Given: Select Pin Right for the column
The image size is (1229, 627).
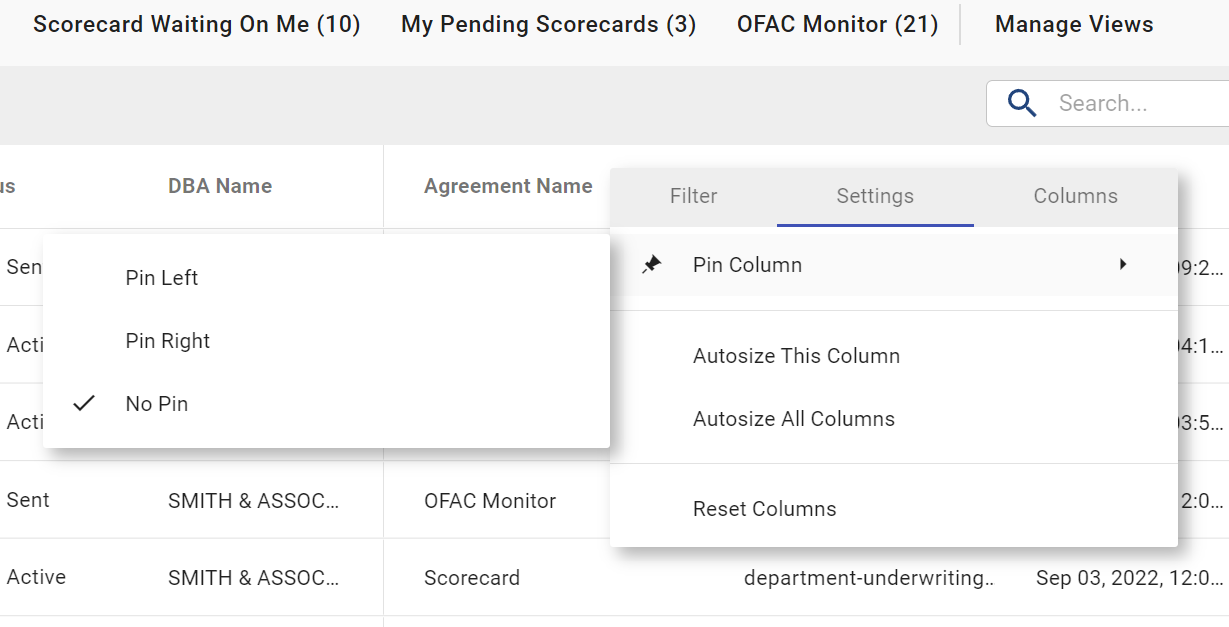Looking at the screenshot, I should click(168, 340).
